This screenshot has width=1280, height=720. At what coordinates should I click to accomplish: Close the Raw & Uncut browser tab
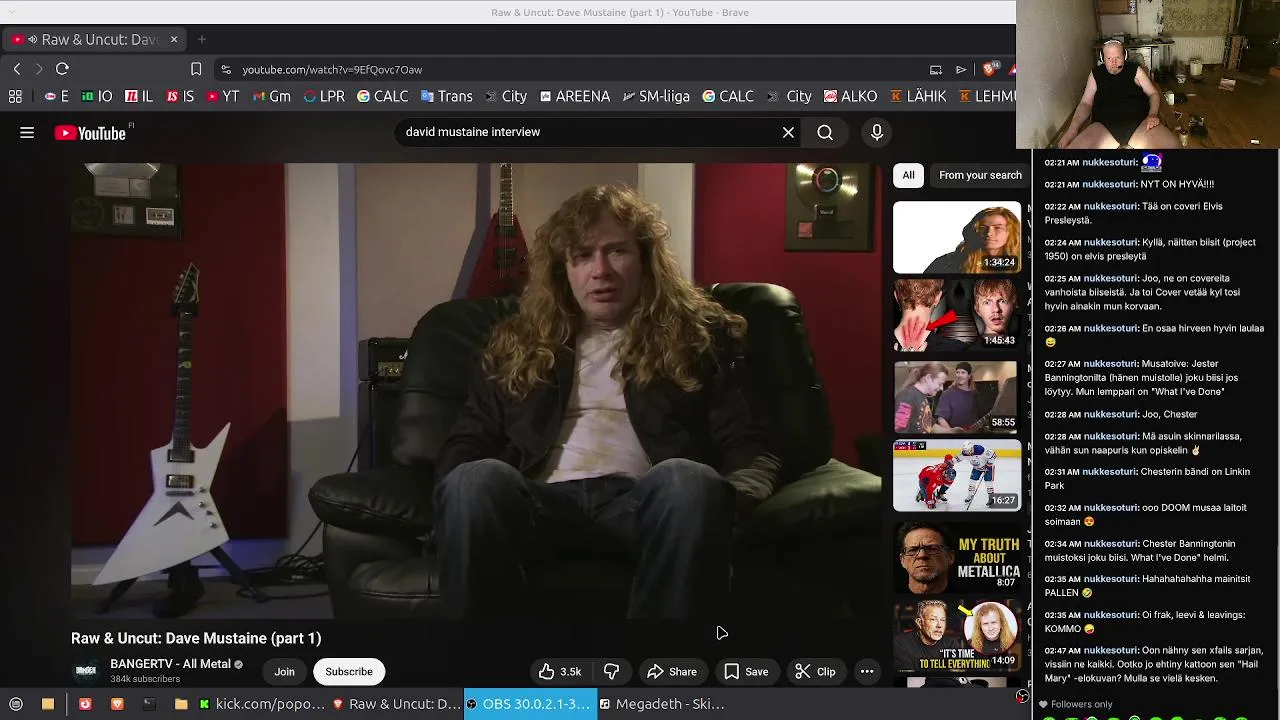(174, 39)
